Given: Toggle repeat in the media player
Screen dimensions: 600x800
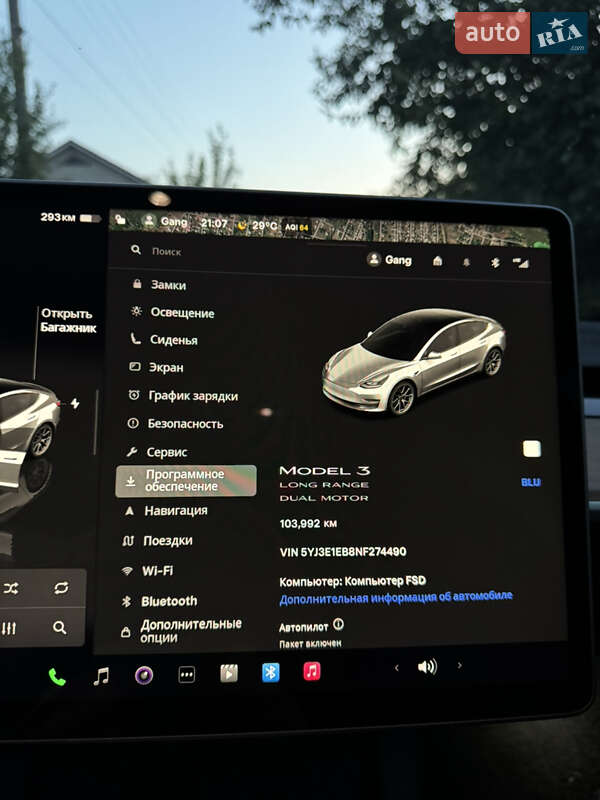Looking at the screenshot, I should (61, 588).
